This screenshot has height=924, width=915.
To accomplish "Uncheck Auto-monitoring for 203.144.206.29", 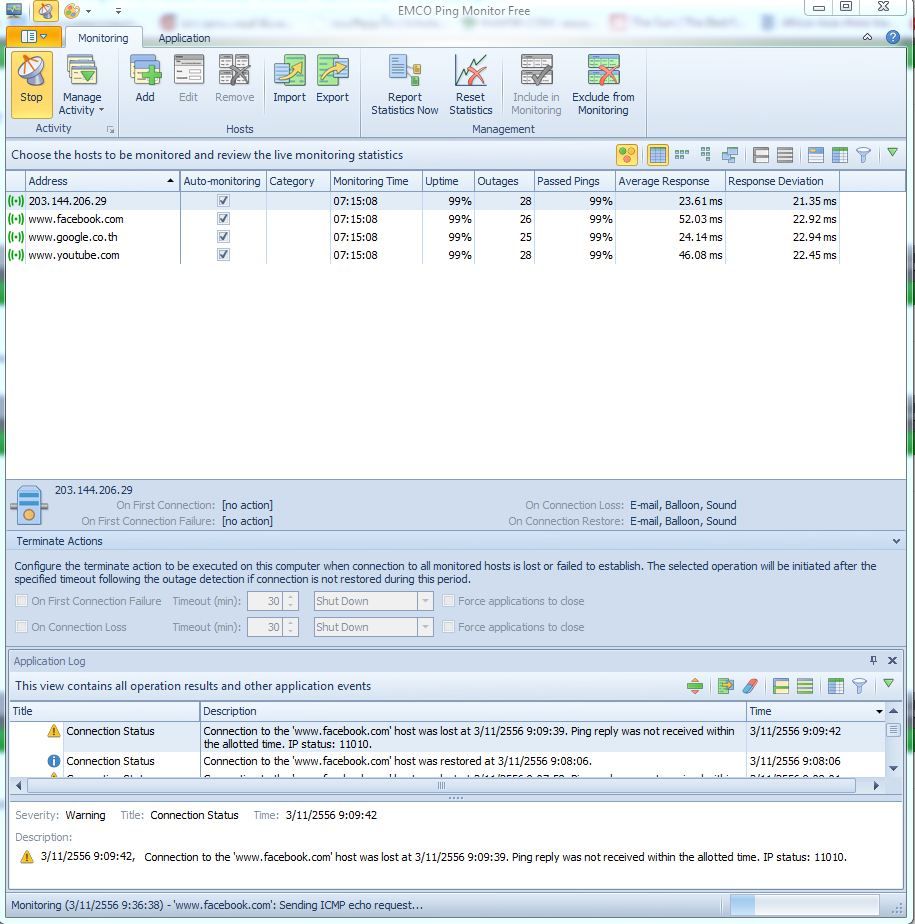I will 223,201.
